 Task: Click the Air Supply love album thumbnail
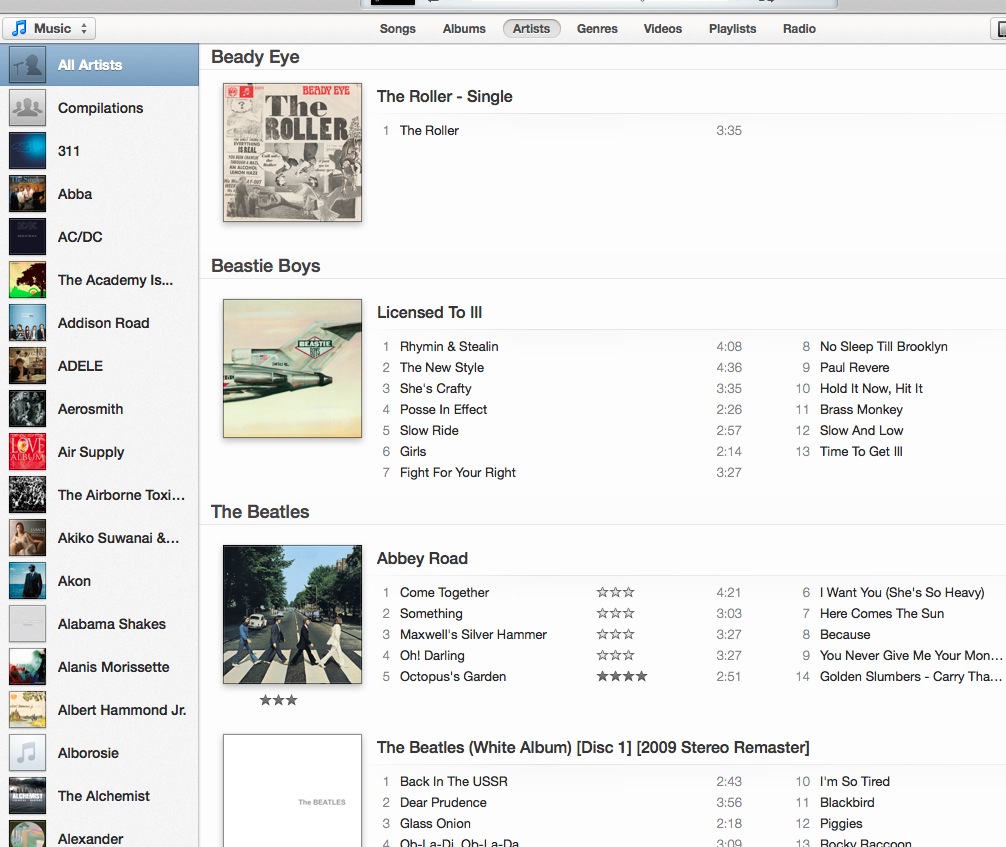tap(28, 452)
